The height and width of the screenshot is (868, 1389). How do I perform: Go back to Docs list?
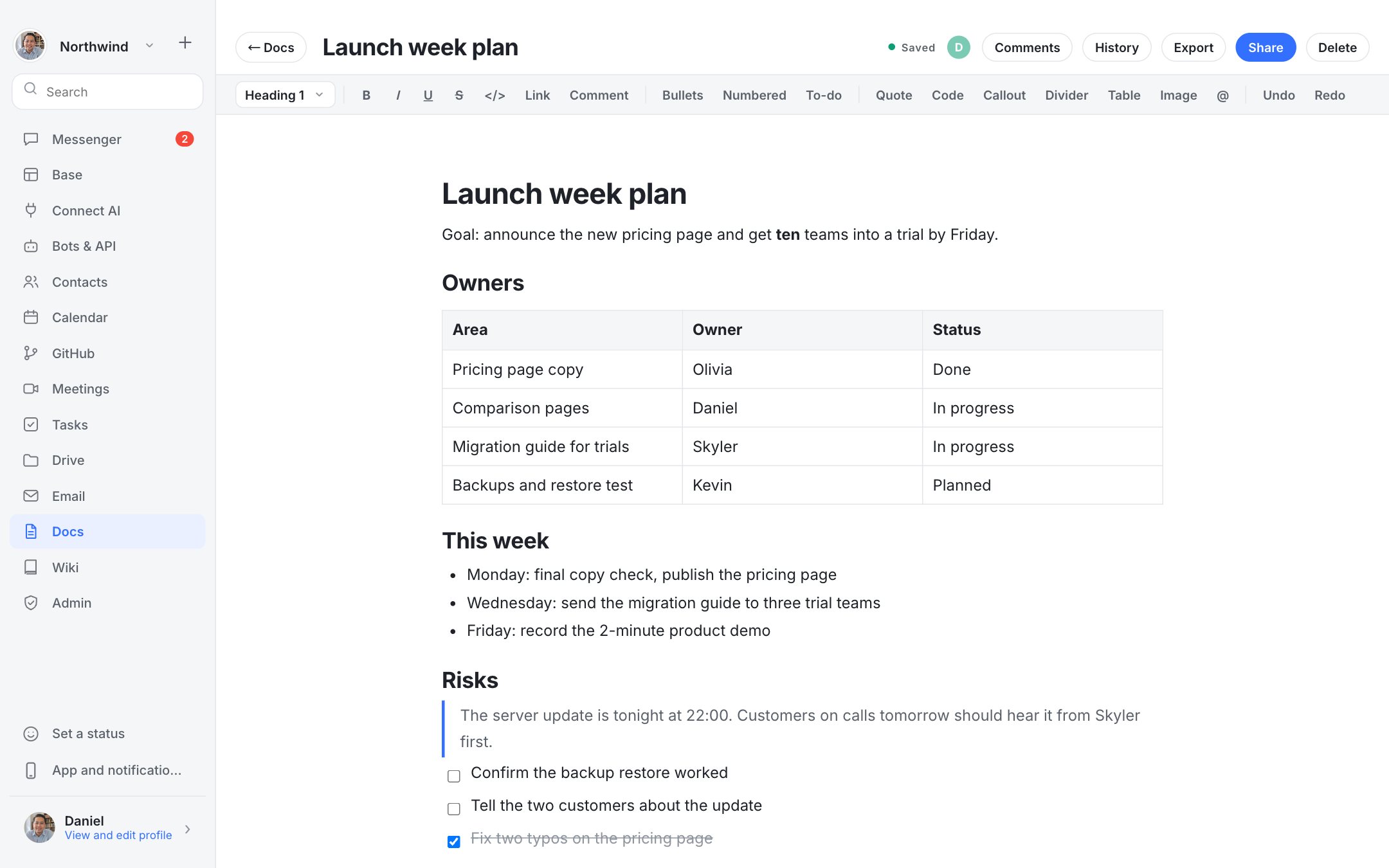pyautogui.click(x=271, y=48)
